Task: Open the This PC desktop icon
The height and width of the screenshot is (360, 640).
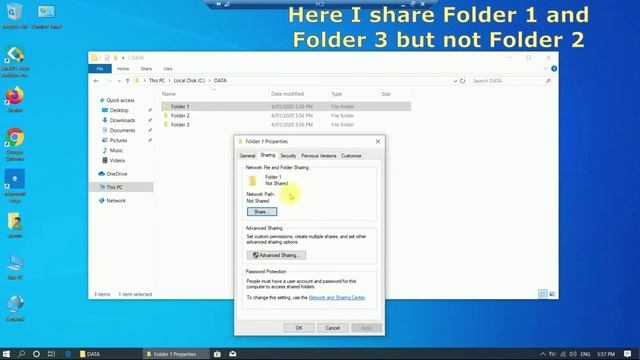Action: (15, 267)
